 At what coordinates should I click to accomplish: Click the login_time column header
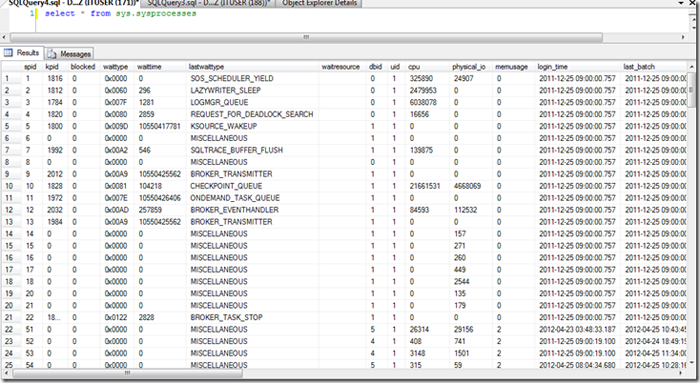(578, 67)
